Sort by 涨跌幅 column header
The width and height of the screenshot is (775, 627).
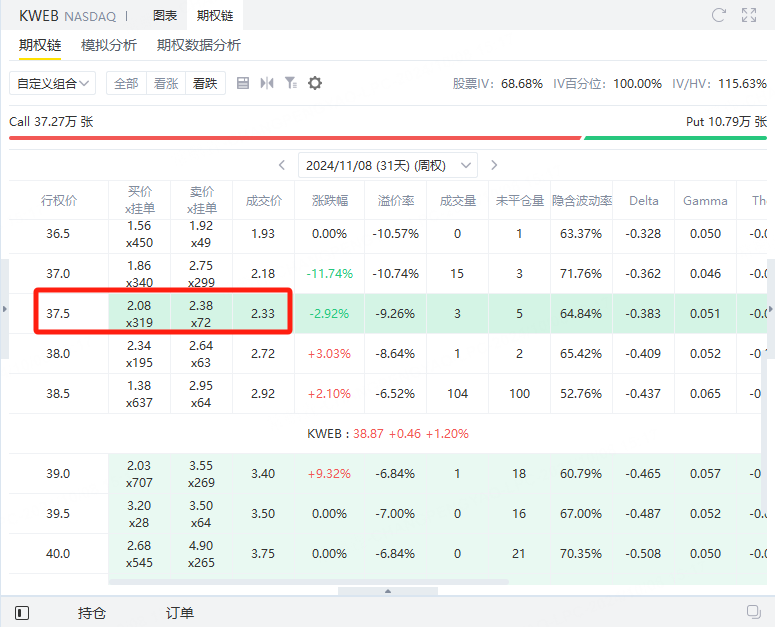[x=330, y=200]
